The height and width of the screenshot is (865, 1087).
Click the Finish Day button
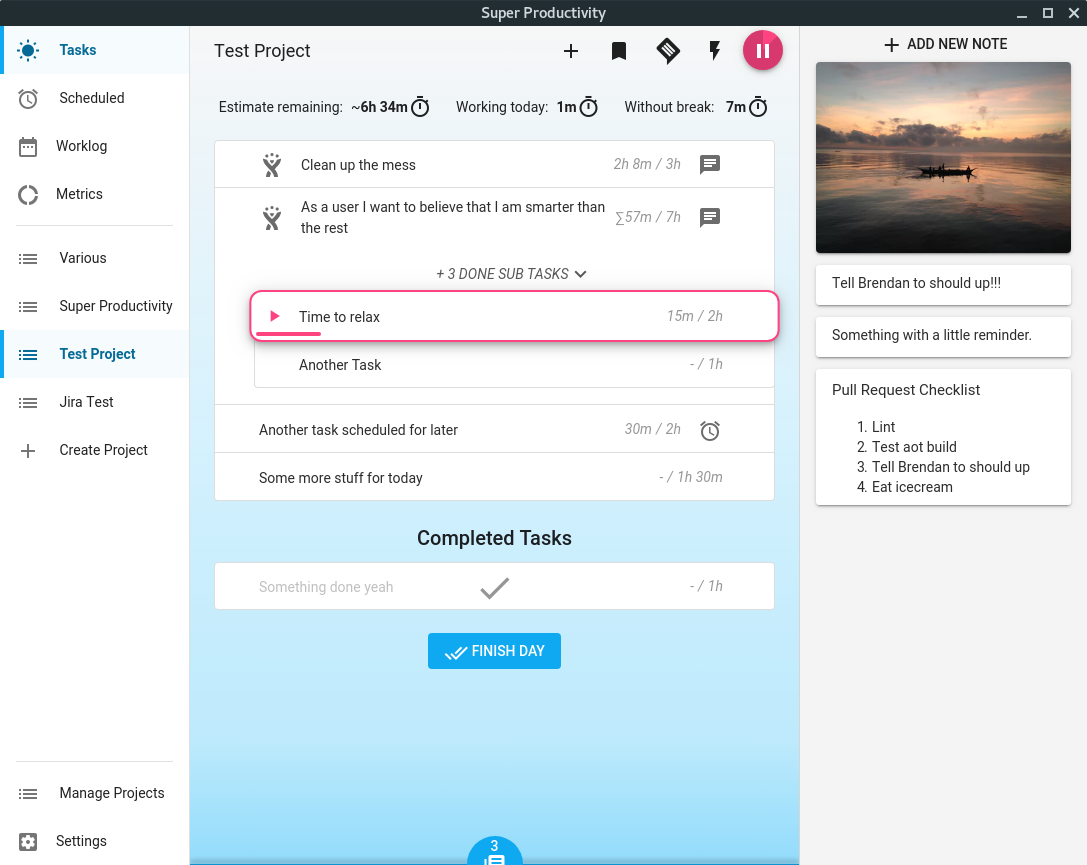coord(494,651)
